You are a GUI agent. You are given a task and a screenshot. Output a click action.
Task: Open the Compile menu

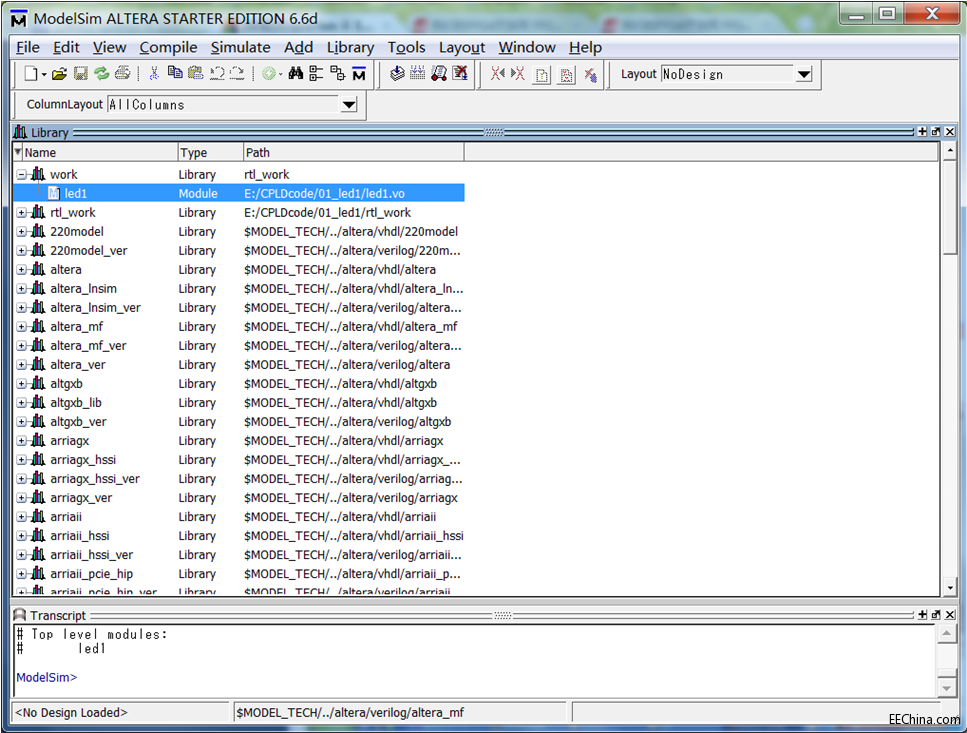(168, 47)
